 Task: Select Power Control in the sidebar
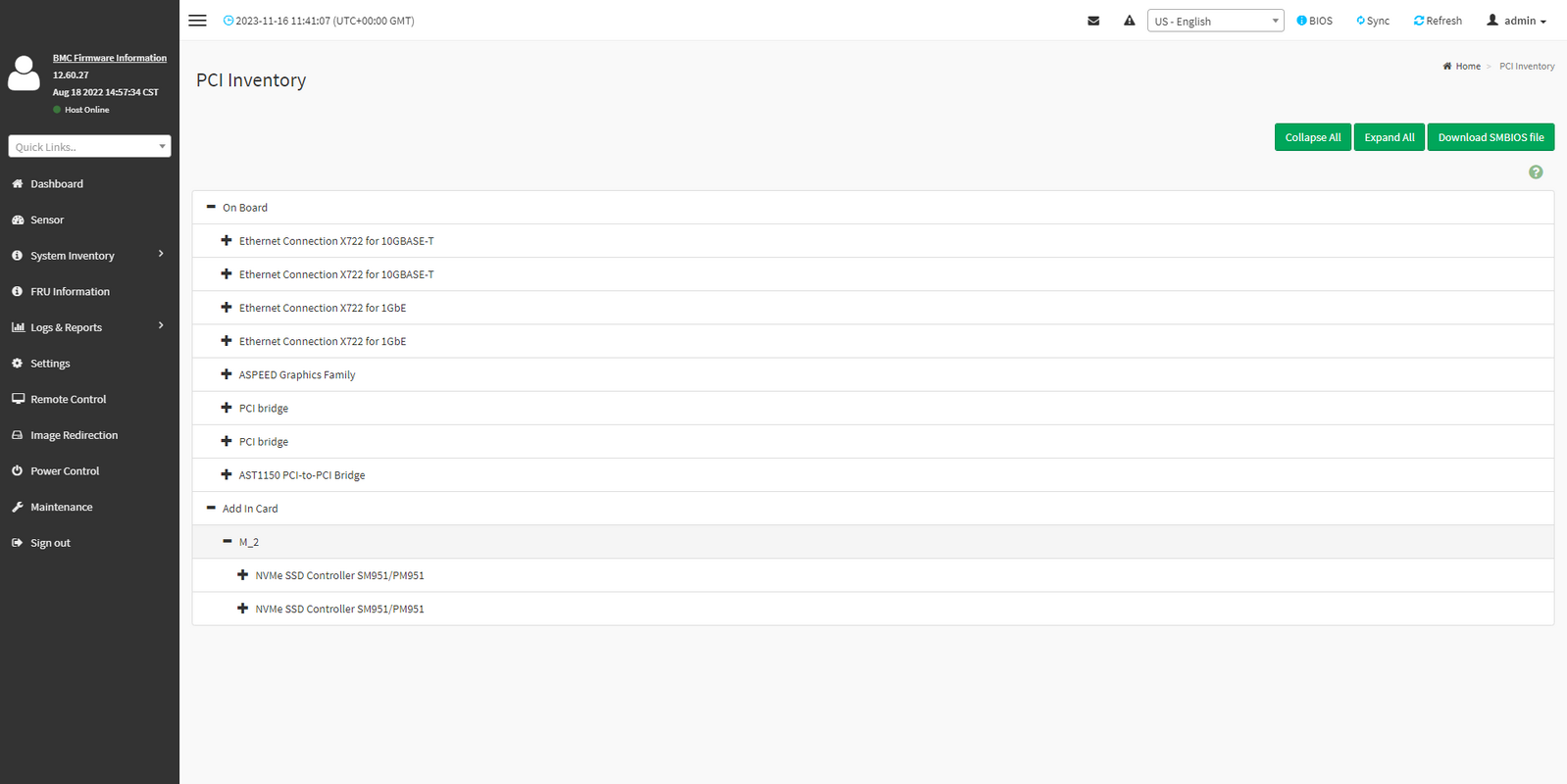pos(65,471)
